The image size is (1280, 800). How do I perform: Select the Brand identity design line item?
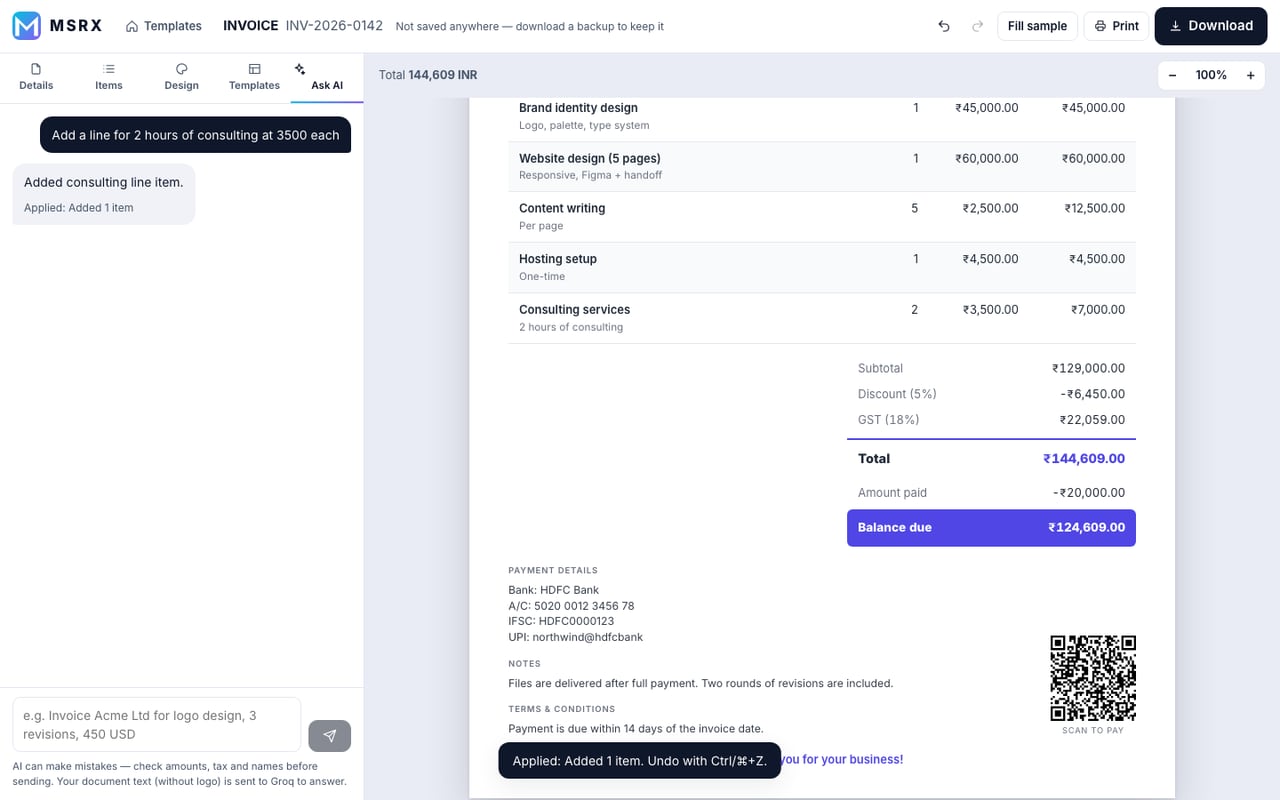[822, 116]
